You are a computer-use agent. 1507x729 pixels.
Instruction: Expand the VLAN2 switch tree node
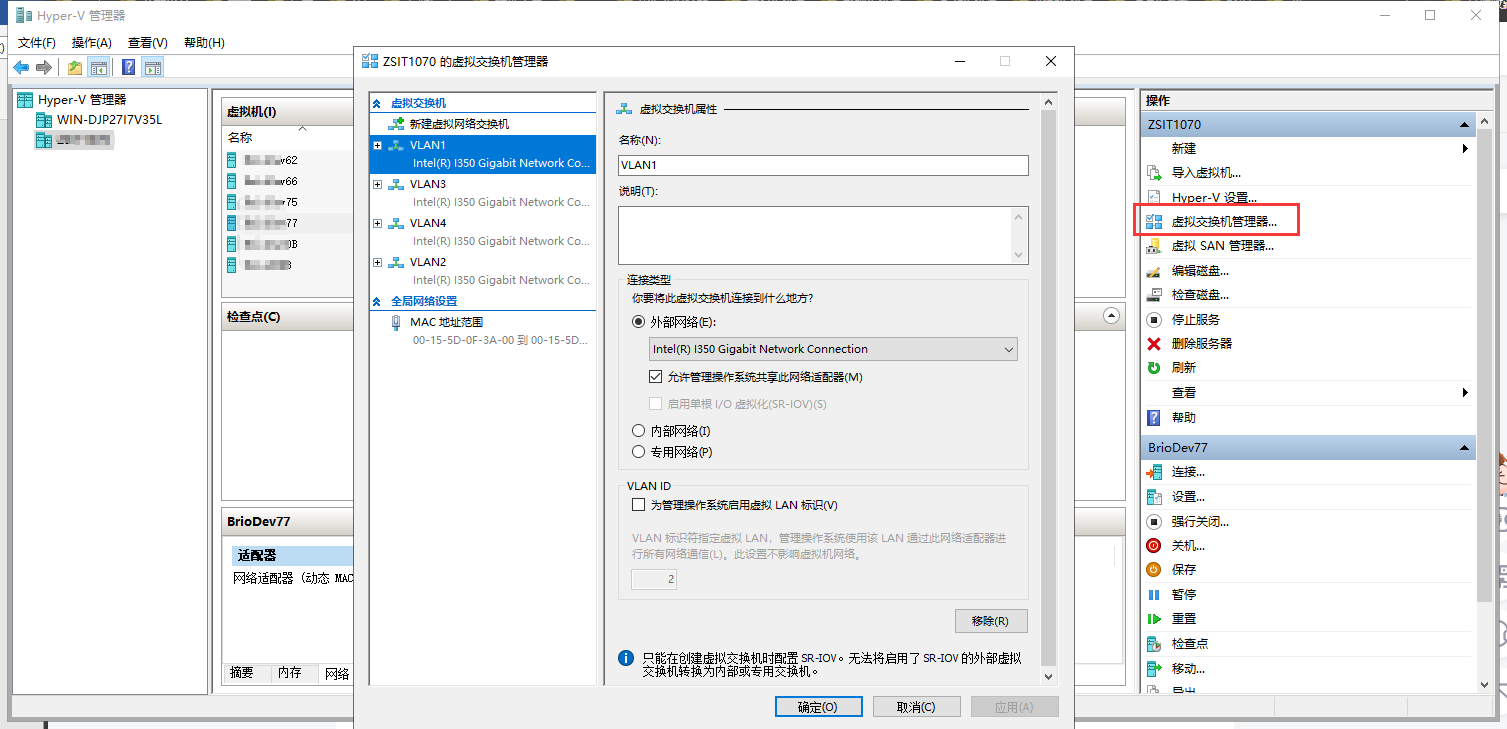pos(377,262)
